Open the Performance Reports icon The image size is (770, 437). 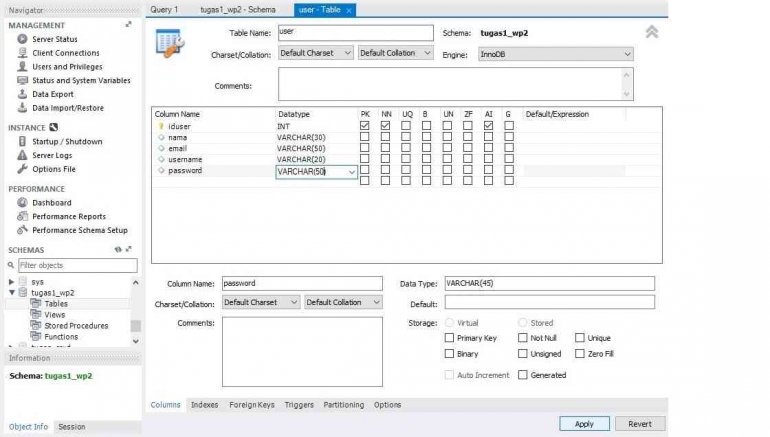22,216
